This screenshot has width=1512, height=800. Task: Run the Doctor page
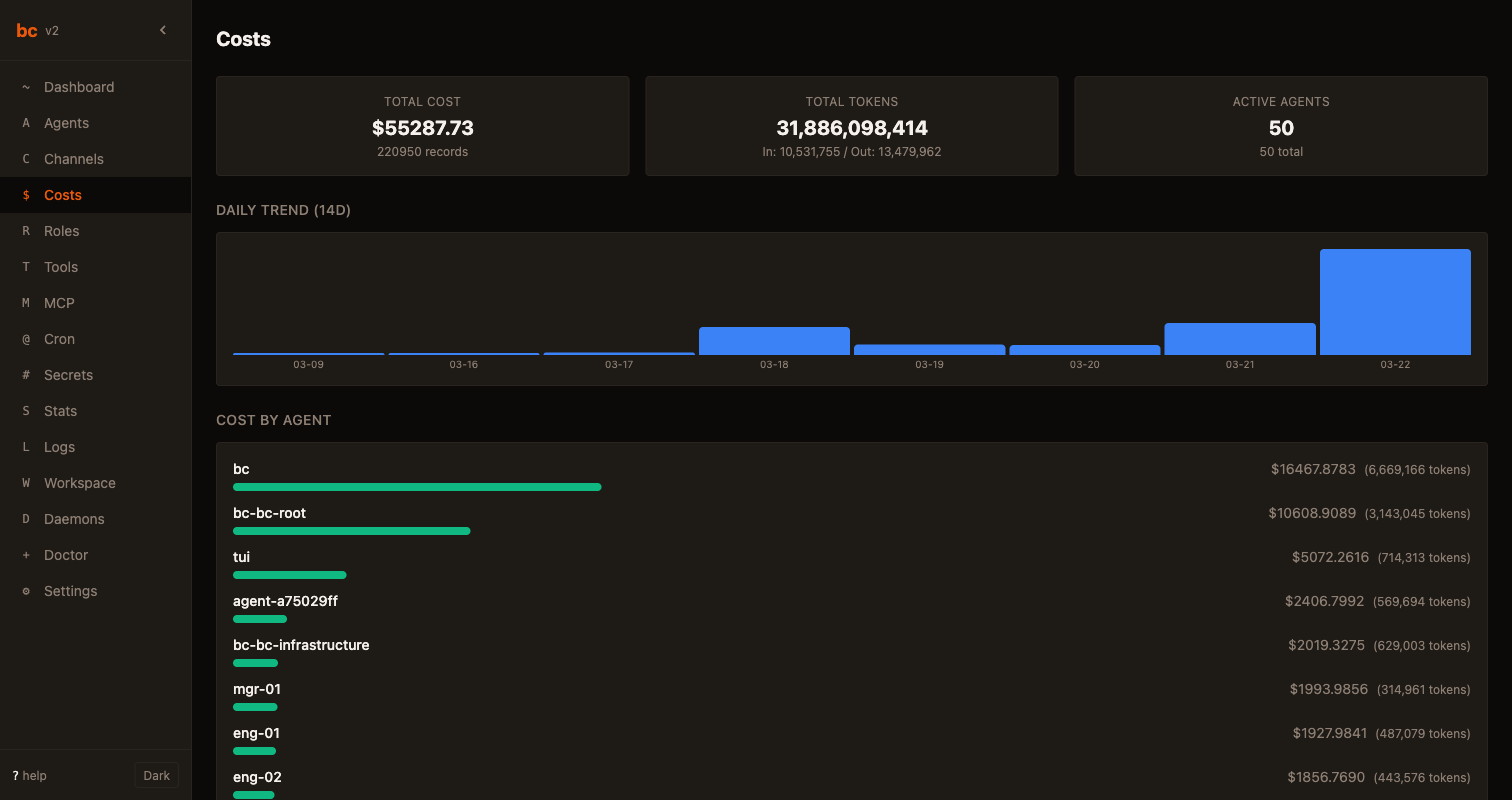95,555
